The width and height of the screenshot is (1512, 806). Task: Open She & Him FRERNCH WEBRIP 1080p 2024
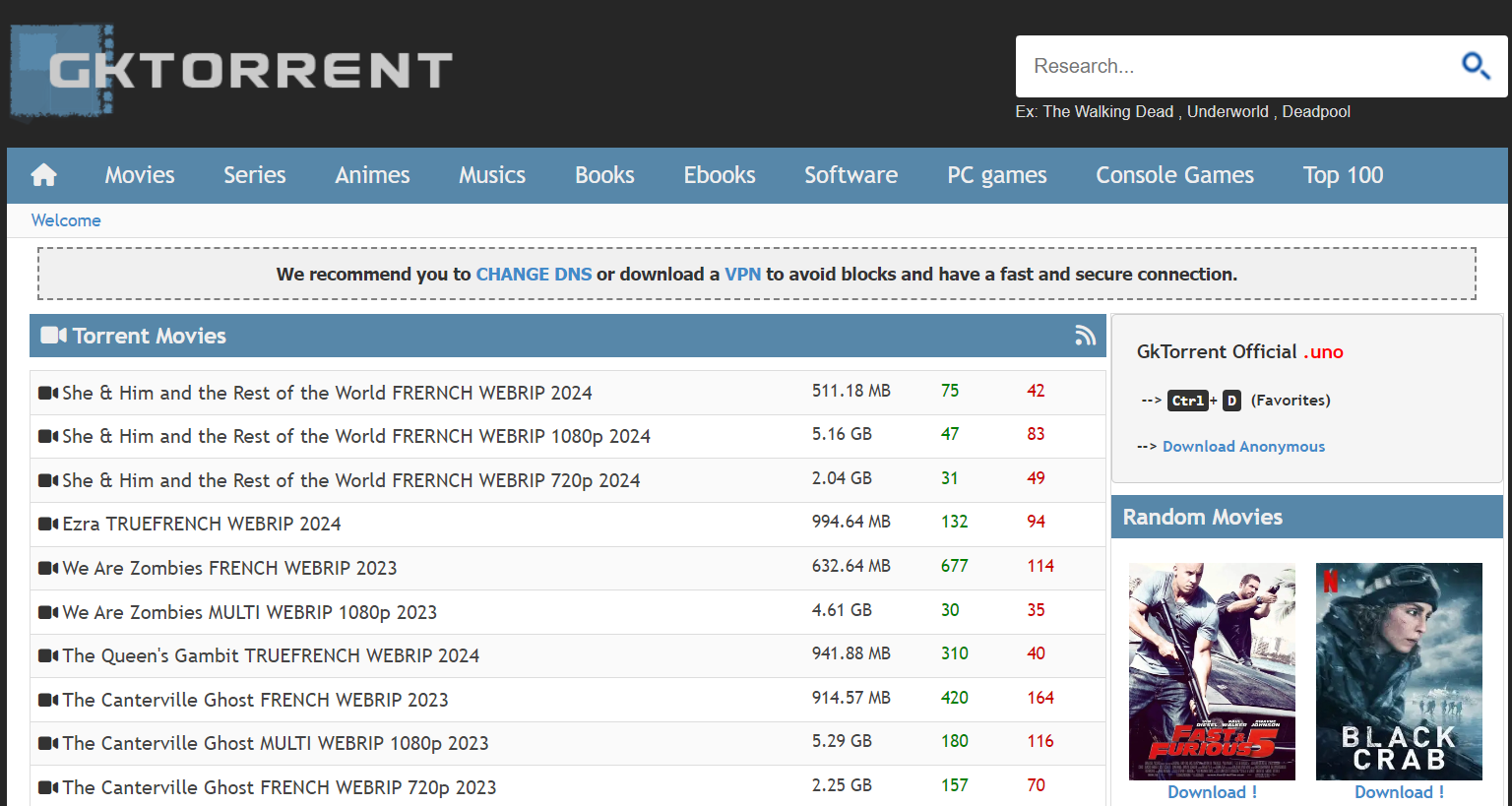(x=356, y=436)
